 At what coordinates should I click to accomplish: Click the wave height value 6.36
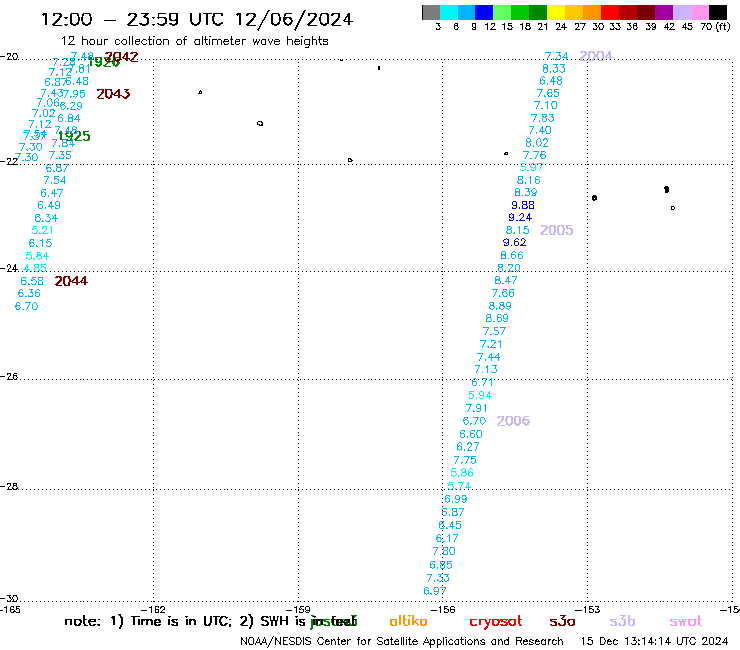pyautogui.click(x=29, y=294)
